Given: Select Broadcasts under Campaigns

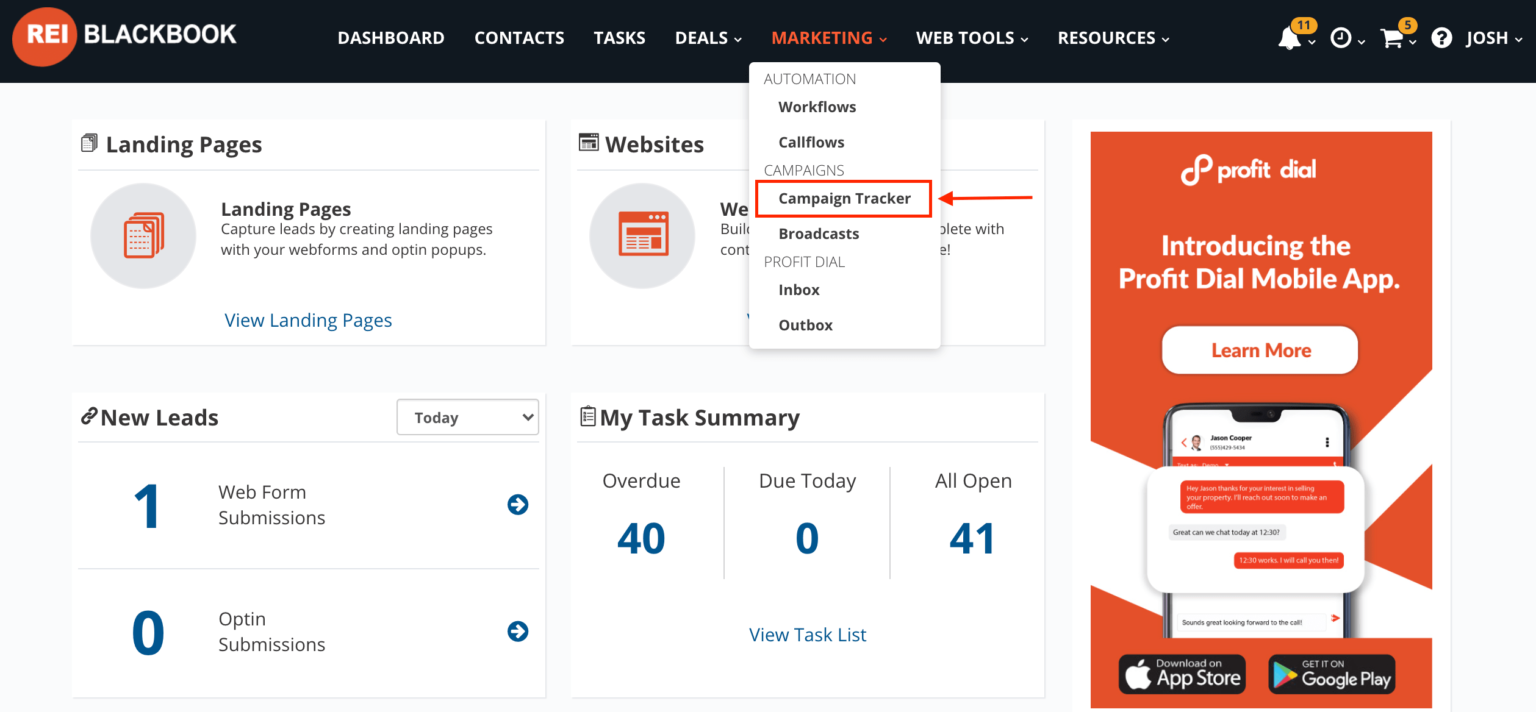Looking at the screenshot, I should coord(818,233).
